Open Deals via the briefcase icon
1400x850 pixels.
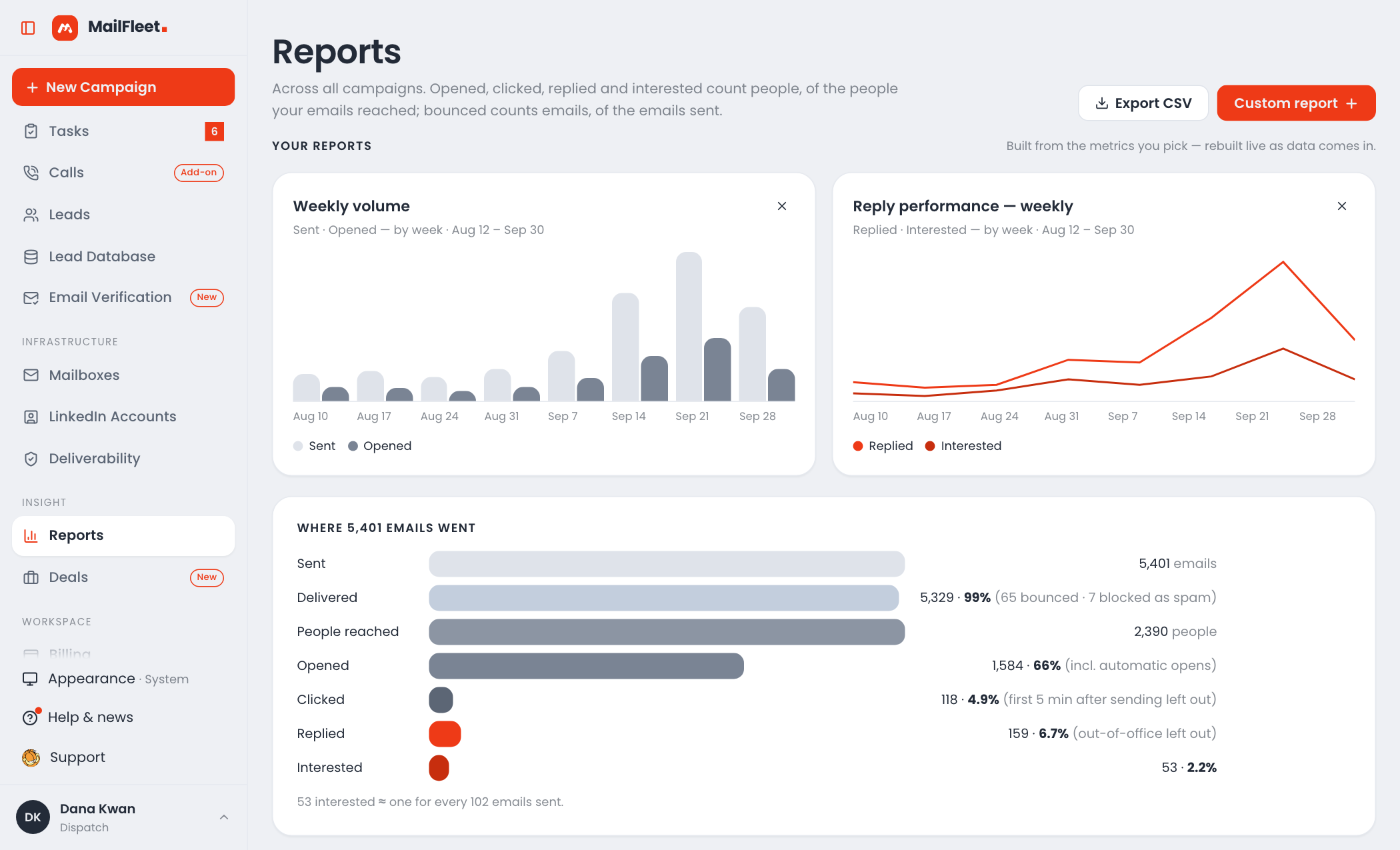click(31, 577)
